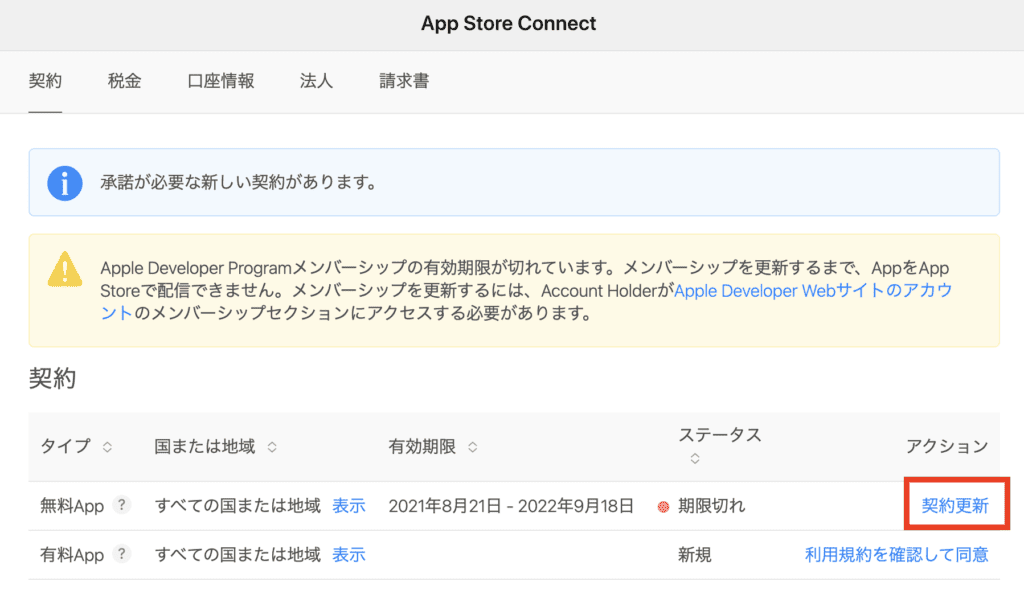Click 表示 in the 有料App row
1024x606 pixels.
pyautogui.click(x=348, y=554)
